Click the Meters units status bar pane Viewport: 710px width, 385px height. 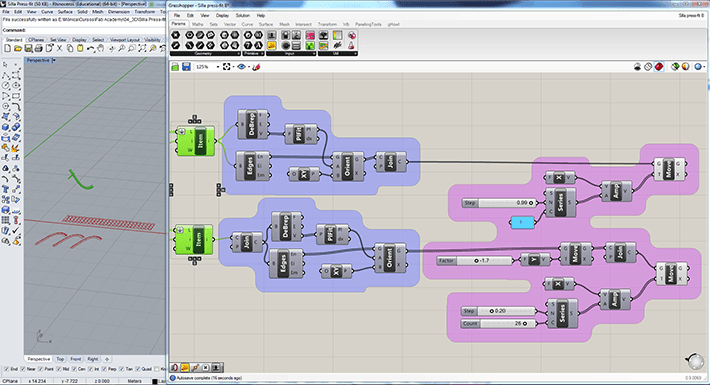134,381
